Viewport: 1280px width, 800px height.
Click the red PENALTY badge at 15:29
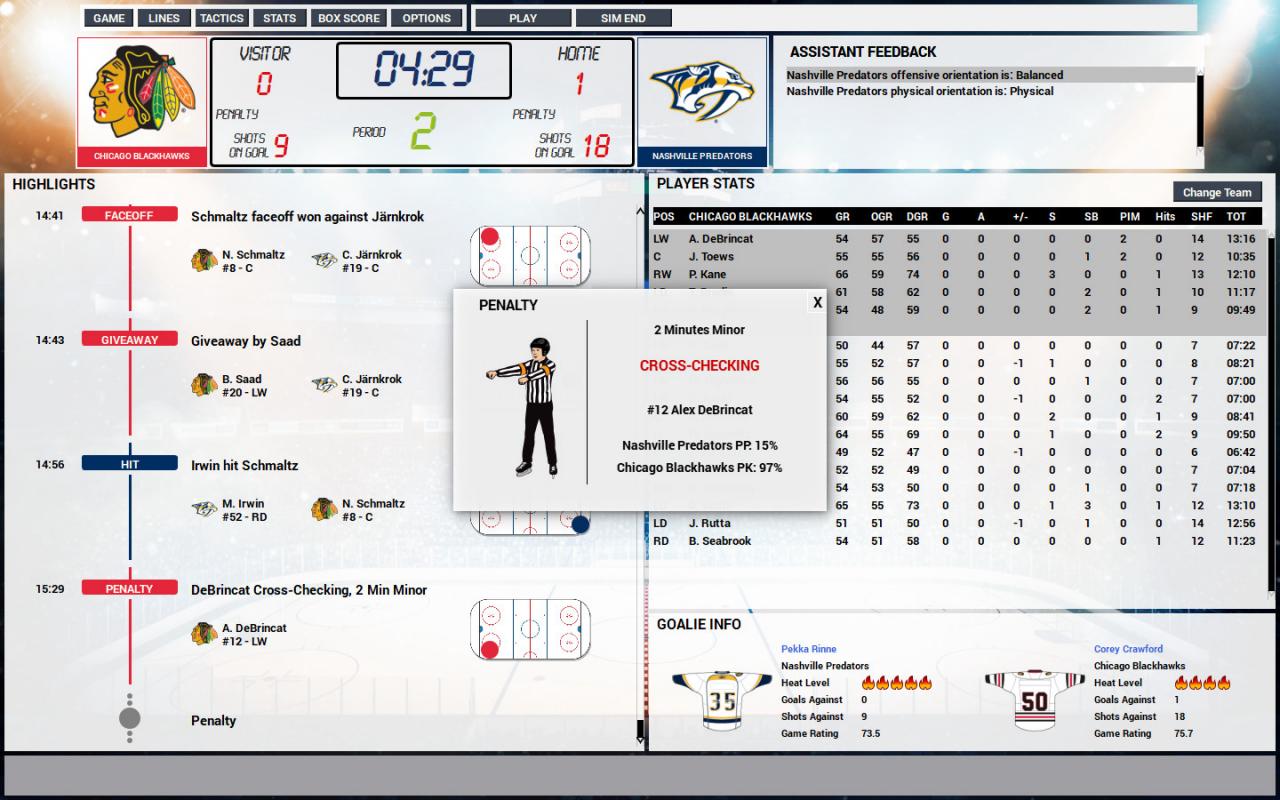tap(129, 589)
